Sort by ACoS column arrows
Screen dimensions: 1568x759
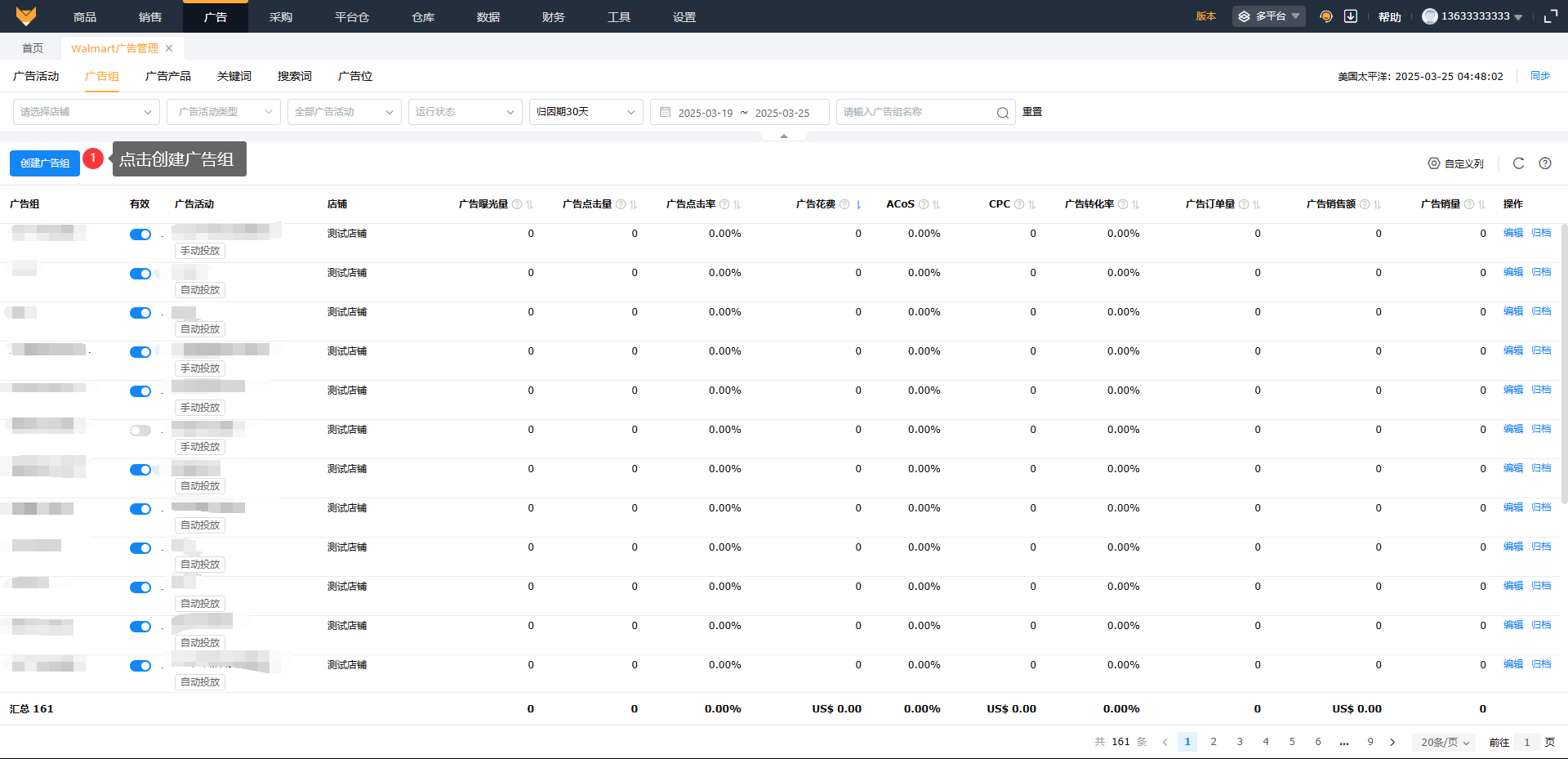coord(936,204)
